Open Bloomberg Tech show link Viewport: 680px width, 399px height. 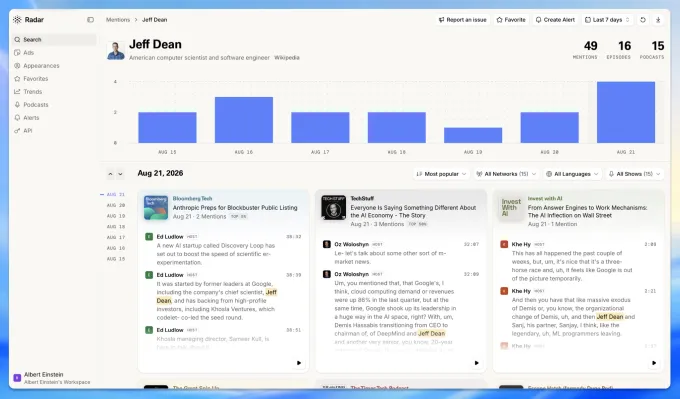[193, 199]
